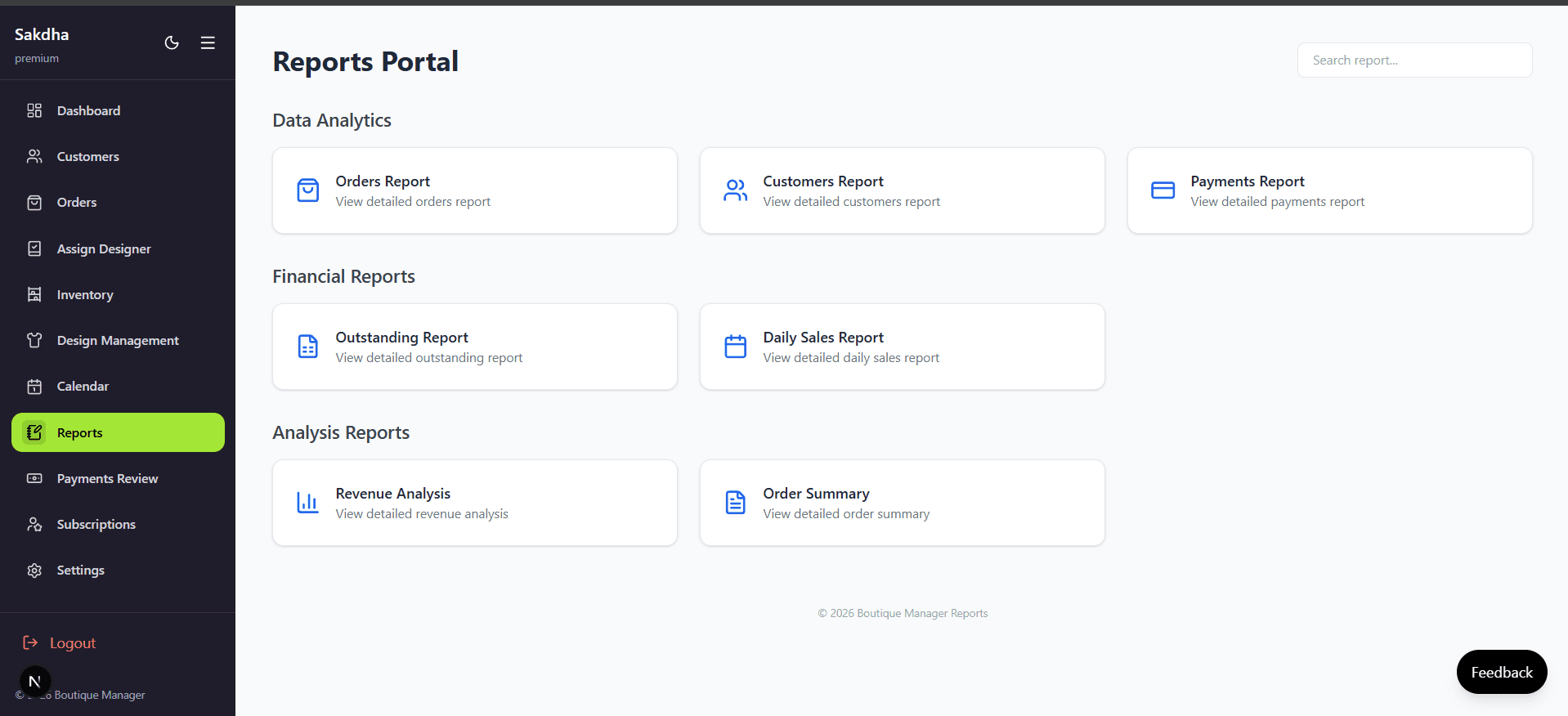Click the 'Sakdha' brand name
The width and height of the screenshot is (1568, 716).
coord(42,34)
